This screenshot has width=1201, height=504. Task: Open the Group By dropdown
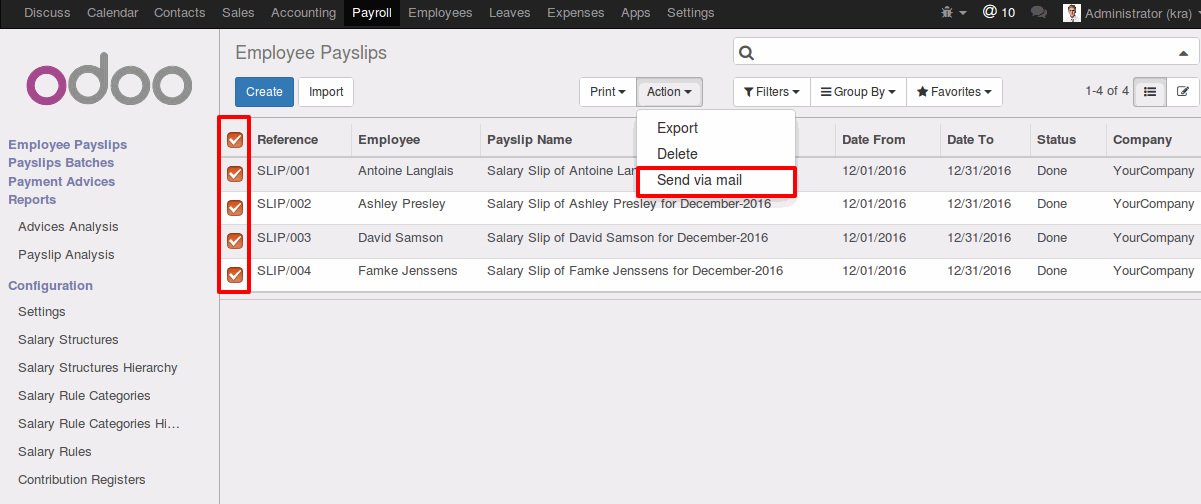858,92
